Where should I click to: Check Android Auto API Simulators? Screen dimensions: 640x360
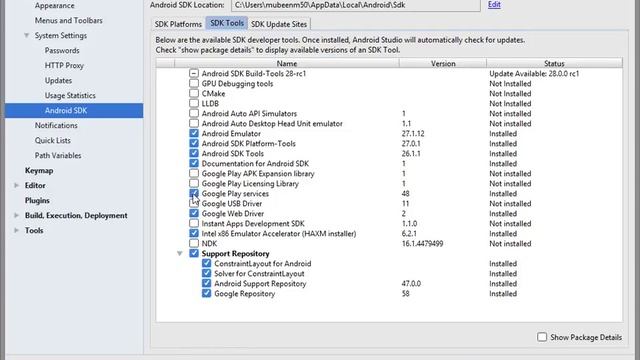194,113
